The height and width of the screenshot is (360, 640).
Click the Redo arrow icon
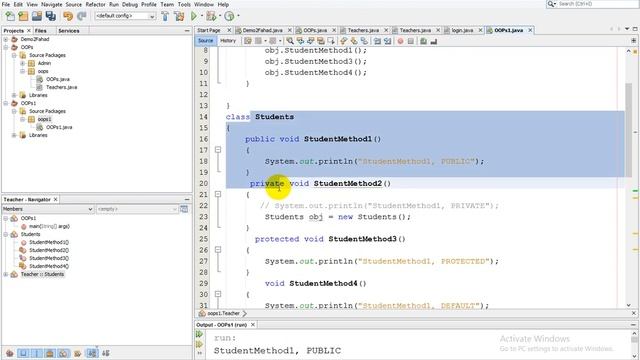(x=82, y=16)
